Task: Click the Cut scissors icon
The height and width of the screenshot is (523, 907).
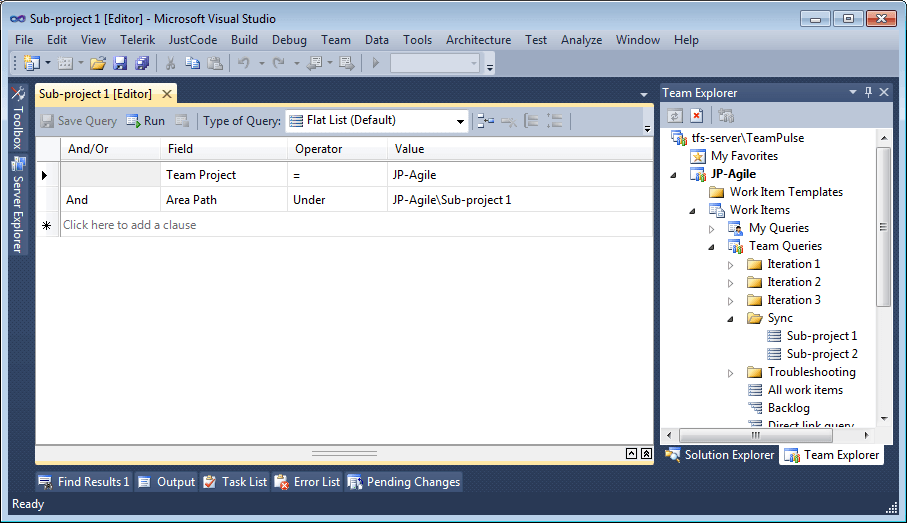Action: pyautogui.click(x=170, y=62)
